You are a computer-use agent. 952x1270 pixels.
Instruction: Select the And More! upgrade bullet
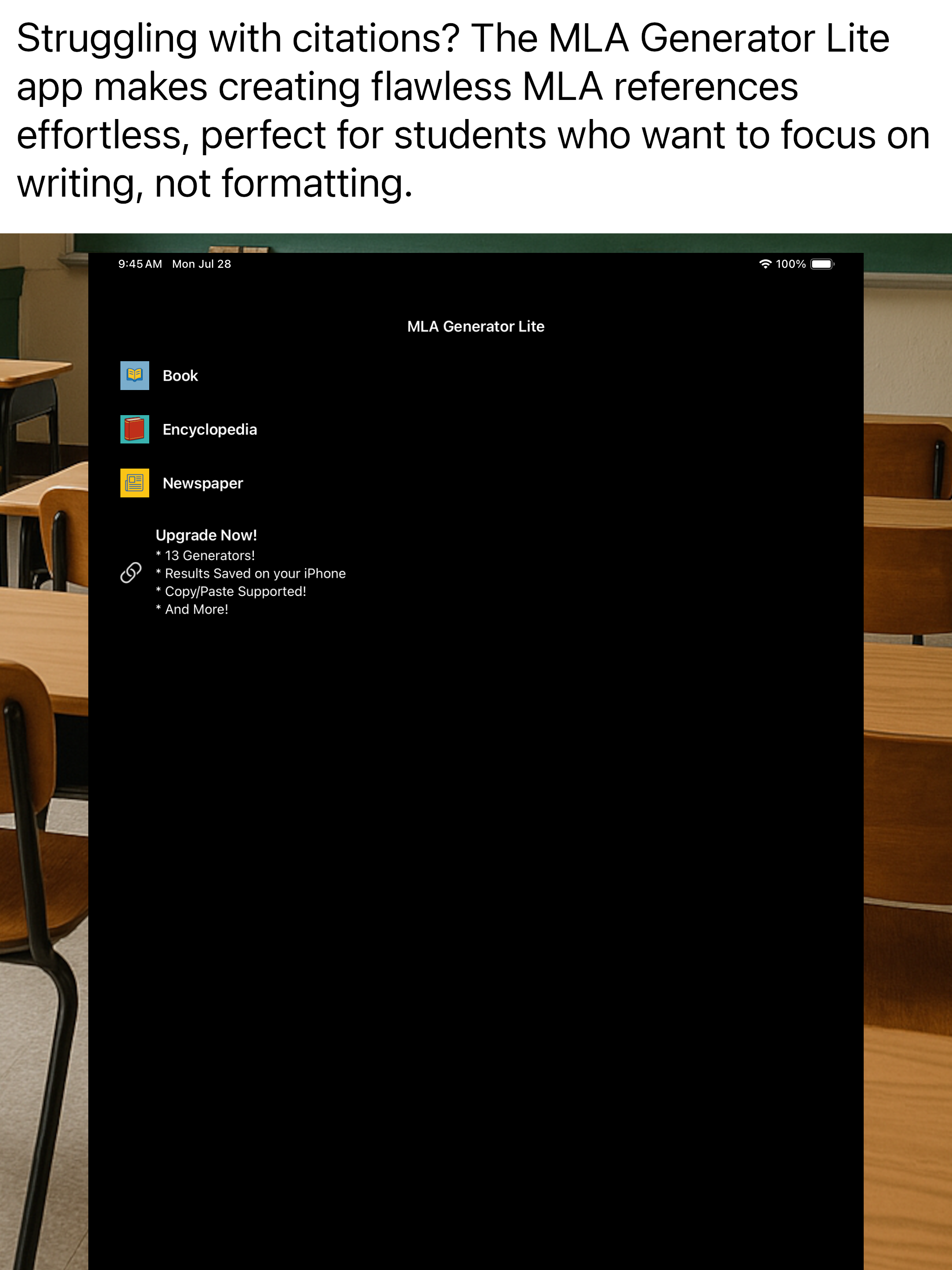coord(192,609)
